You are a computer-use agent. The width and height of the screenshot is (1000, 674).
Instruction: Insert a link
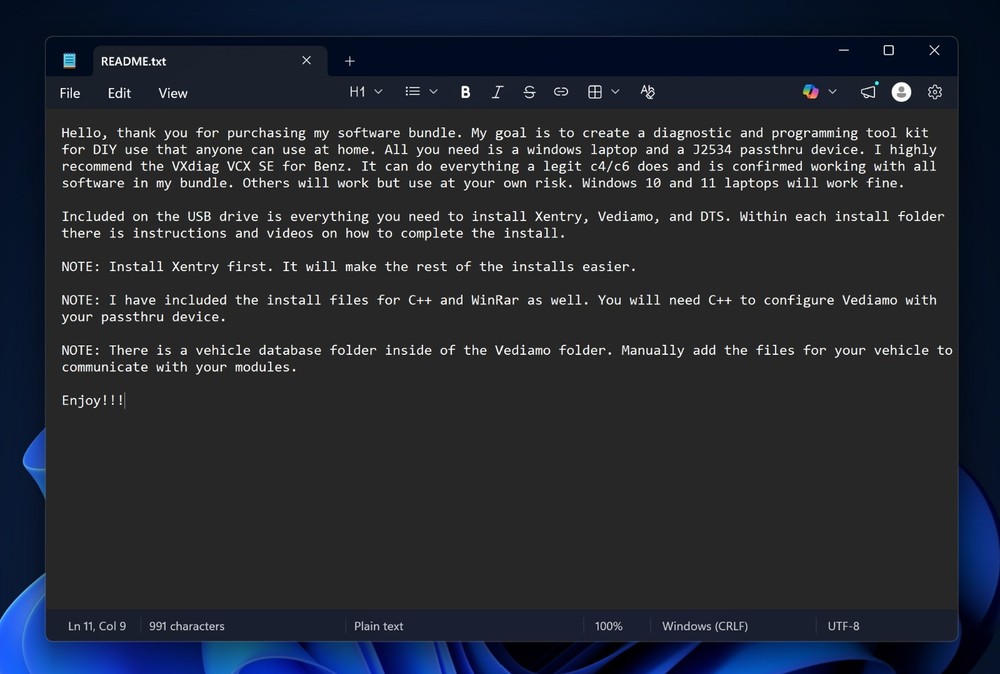pos(561,92)
